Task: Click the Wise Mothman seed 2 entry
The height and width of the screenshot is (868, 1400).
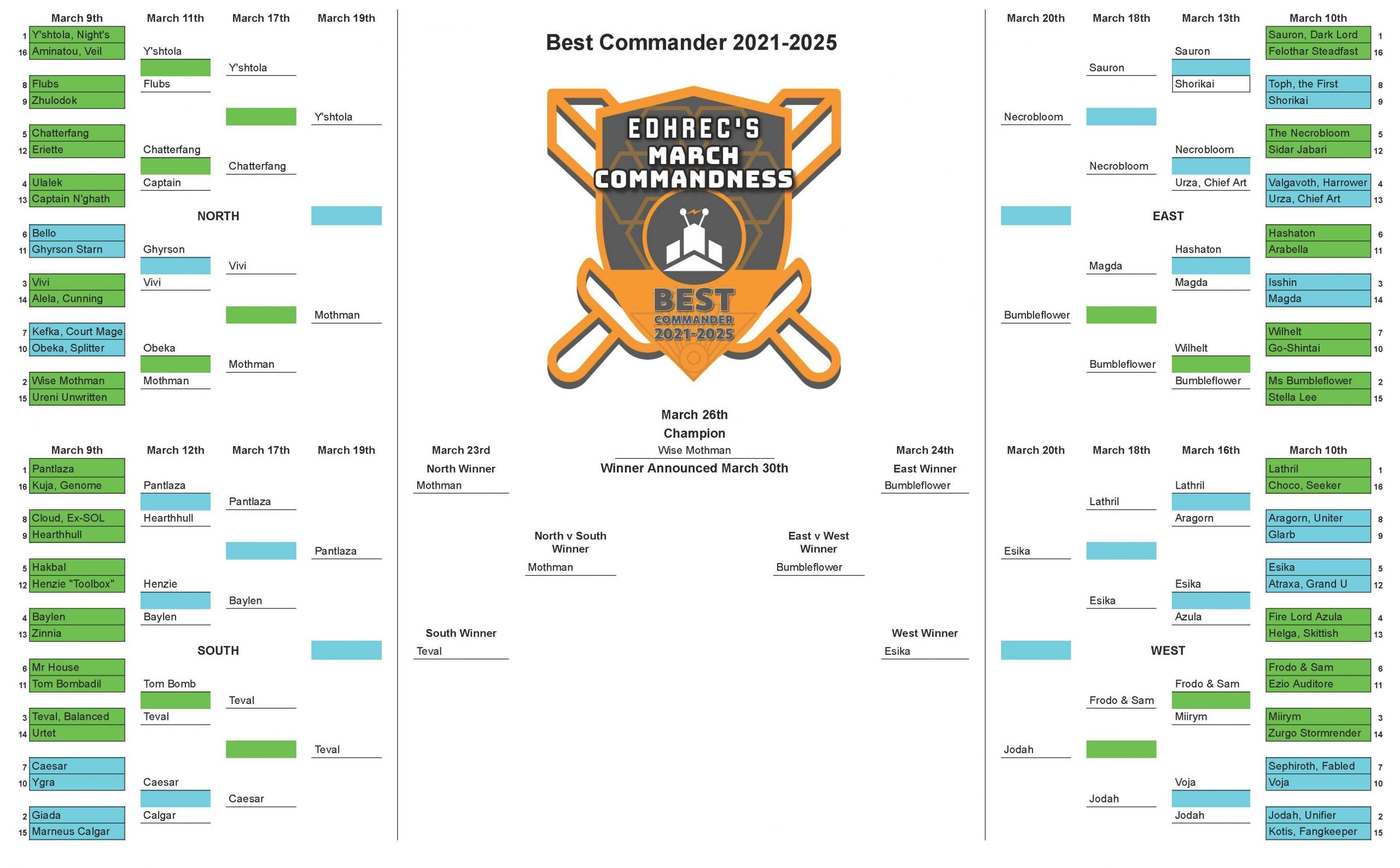Action: tap(77, 380)
